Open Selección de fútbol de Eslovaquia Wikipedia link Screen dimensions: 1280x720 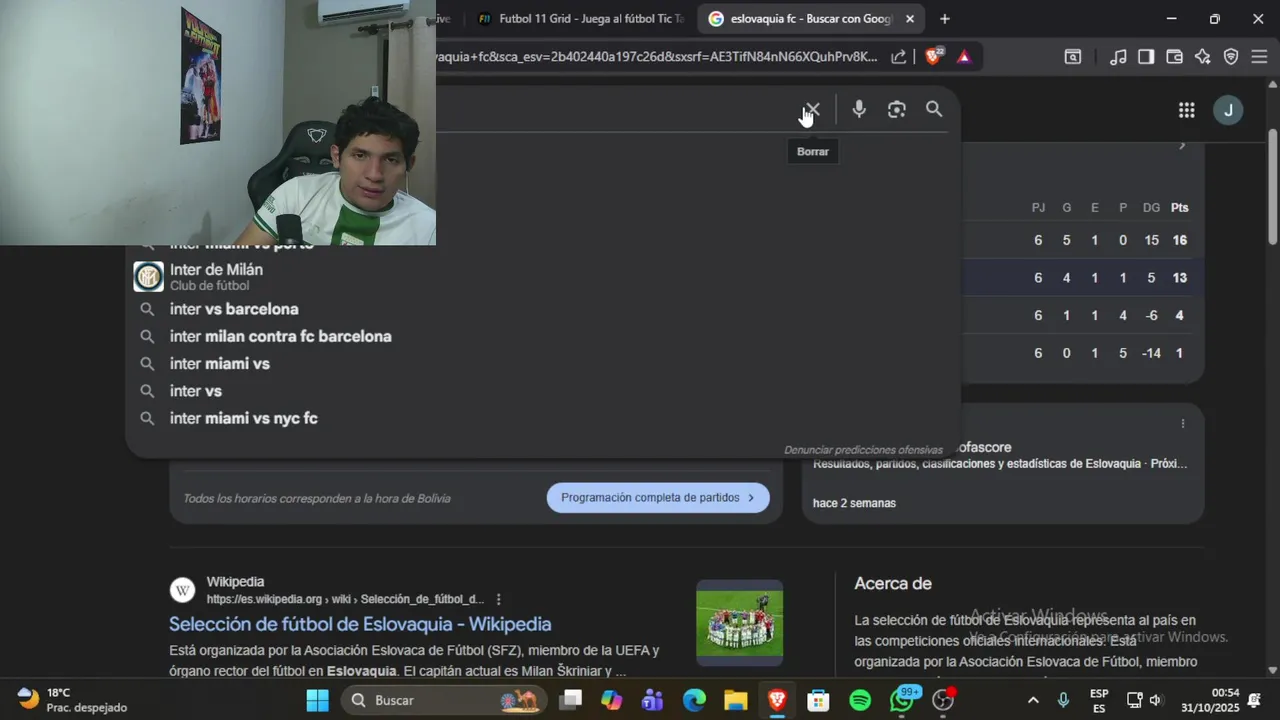tap(360, 624)
